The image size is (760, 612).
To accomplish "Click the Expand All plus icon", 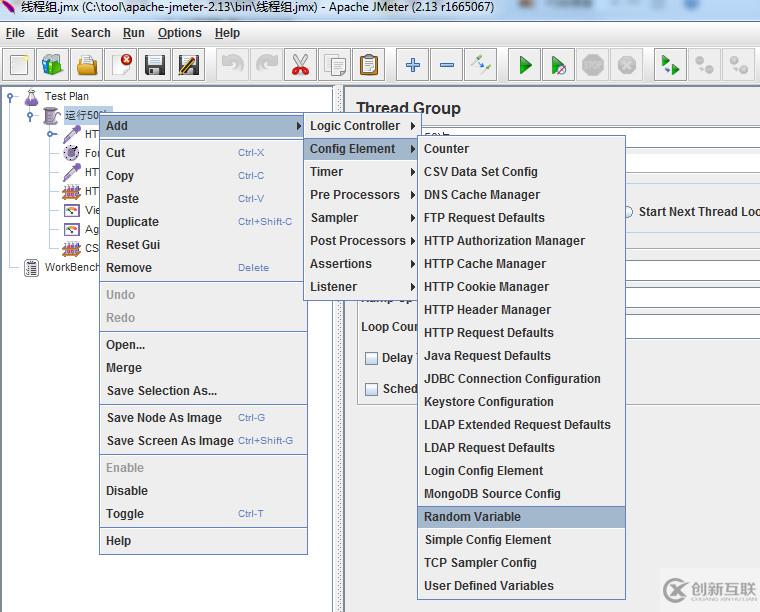I will (x=412, y=66).
